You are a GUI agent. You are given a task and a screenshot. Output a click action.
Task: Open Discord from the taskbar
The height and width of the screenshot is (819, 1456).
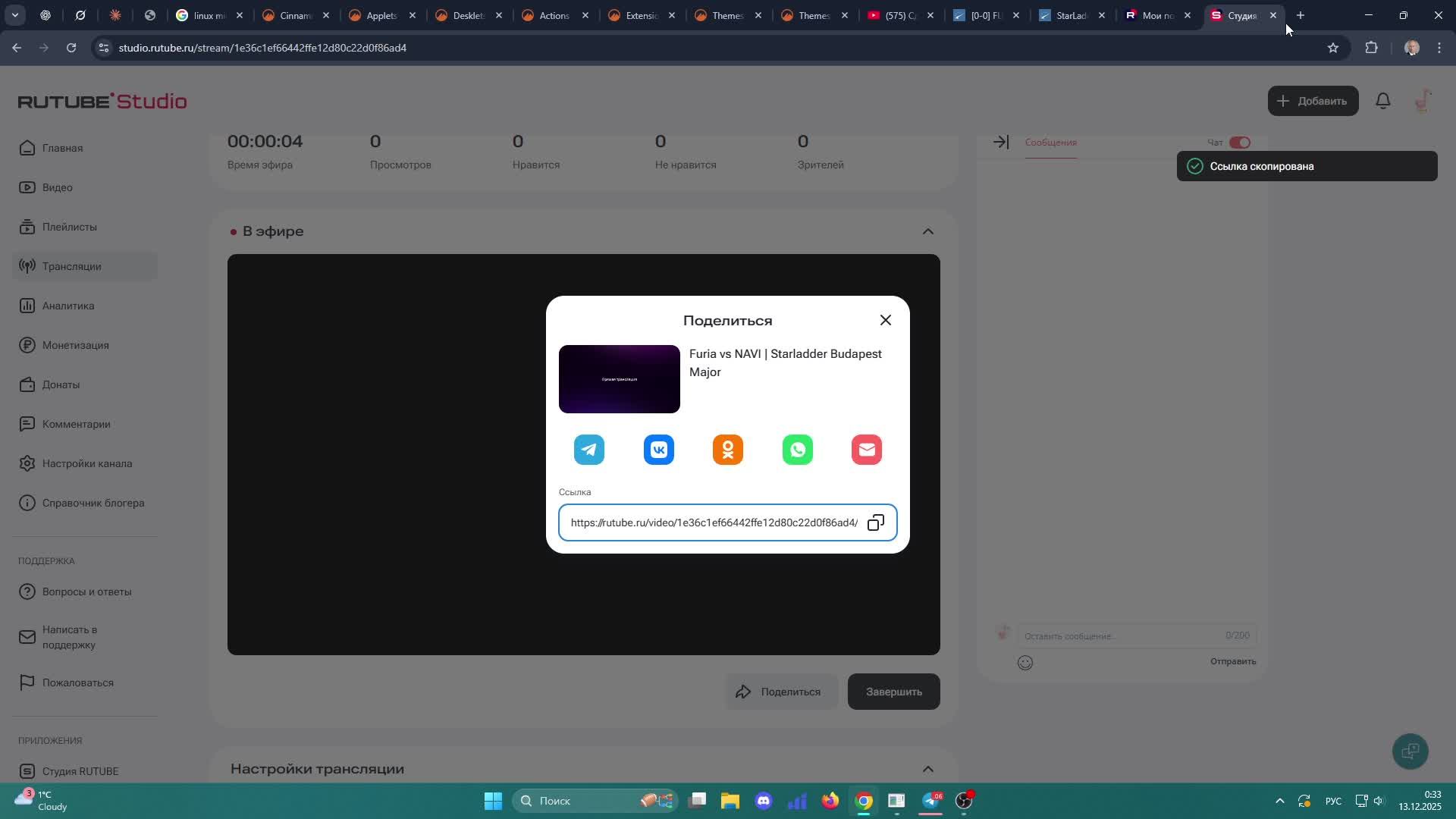tap(763, 801)
